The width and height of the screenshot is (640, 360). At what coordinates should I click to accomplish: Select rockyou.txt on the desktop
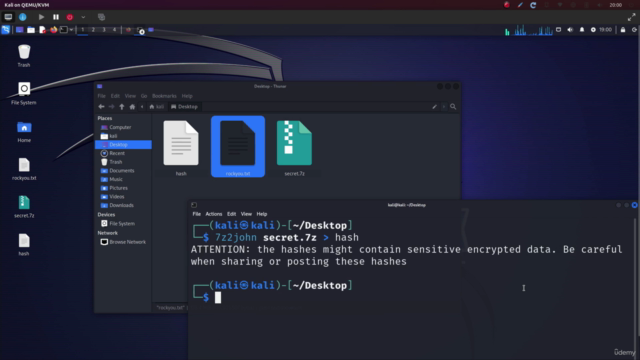coord(24,169)
